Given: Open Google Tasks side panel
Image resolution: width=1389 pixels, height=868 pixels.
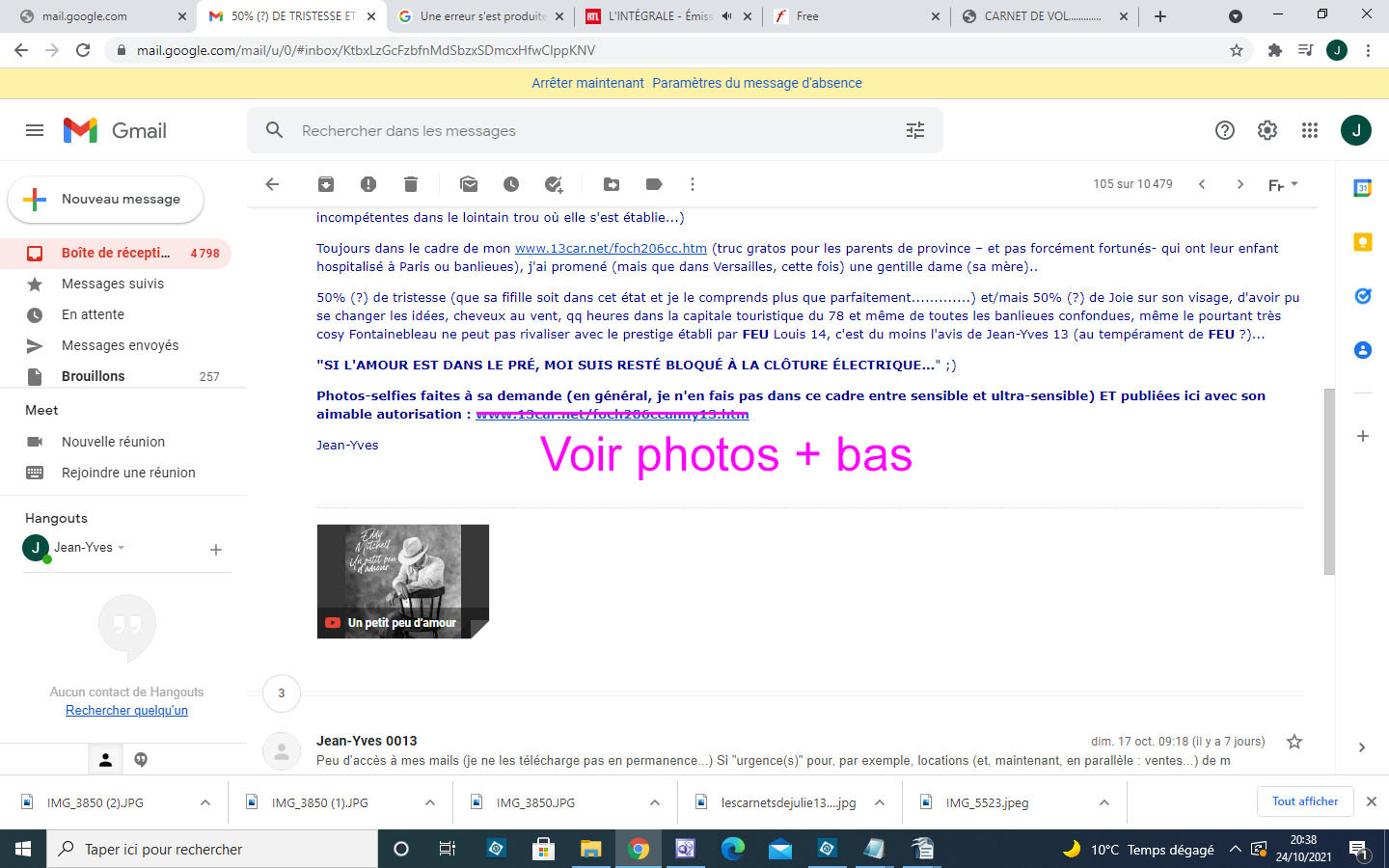Looking at the screenshot, I should coord(1363,296).
